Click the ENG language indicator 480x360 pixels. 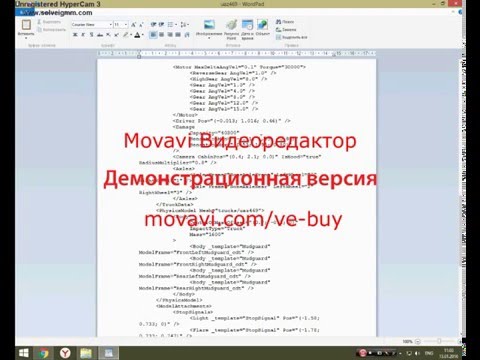[x=429, y=353]
